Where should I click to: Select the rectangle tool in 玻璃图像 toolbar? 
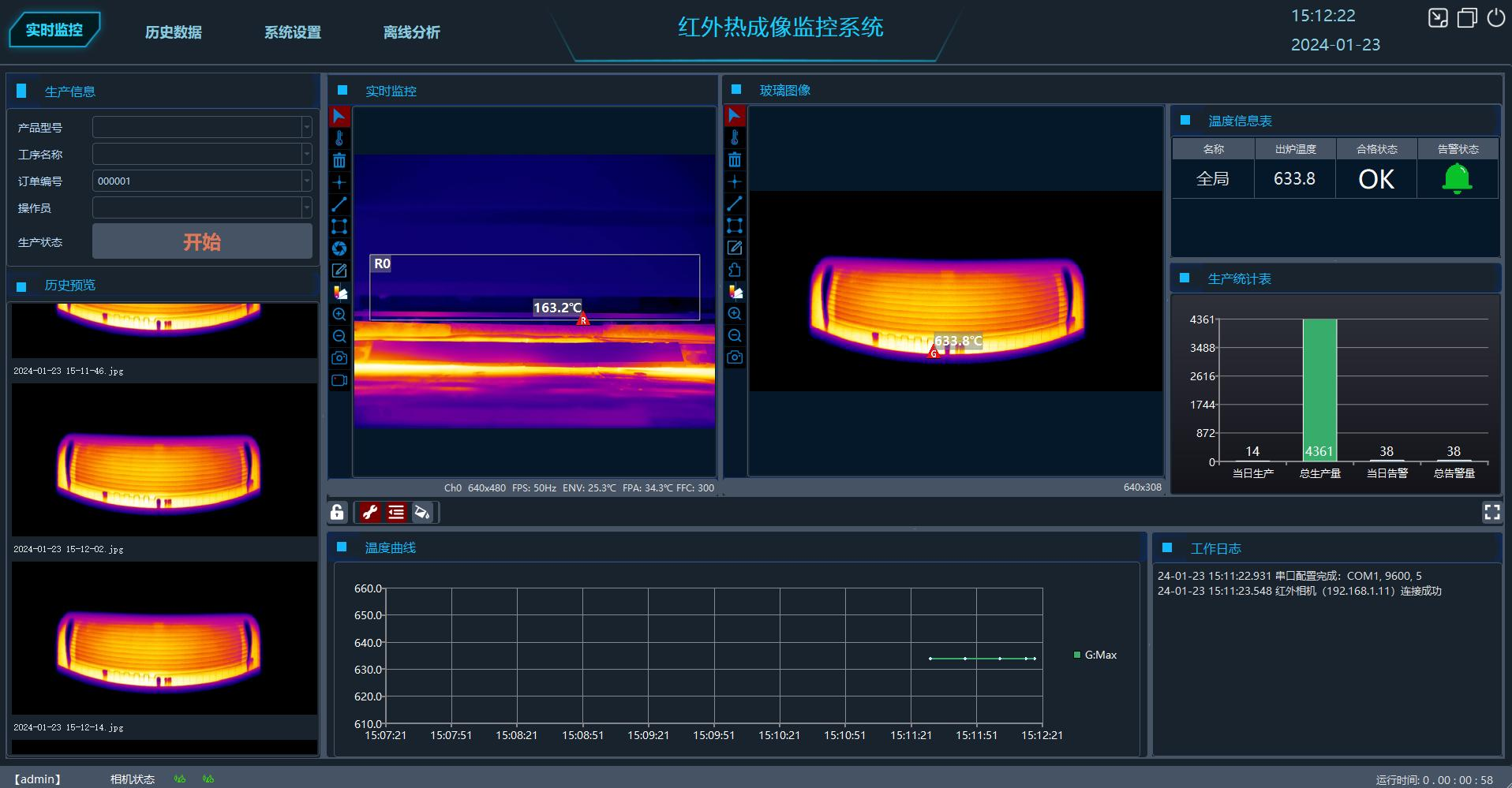tap(735, 226)
